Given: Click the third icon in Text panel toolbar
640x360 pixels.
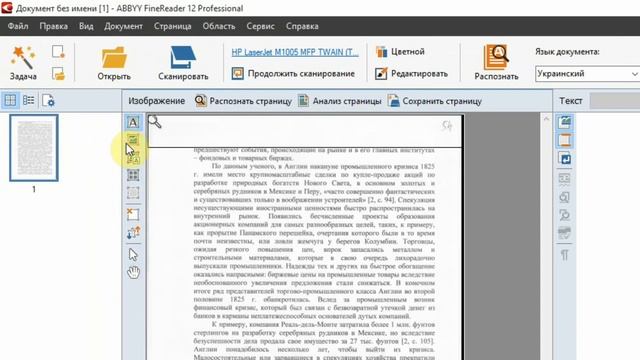Looking at the screenshot, I should point(565,158).
